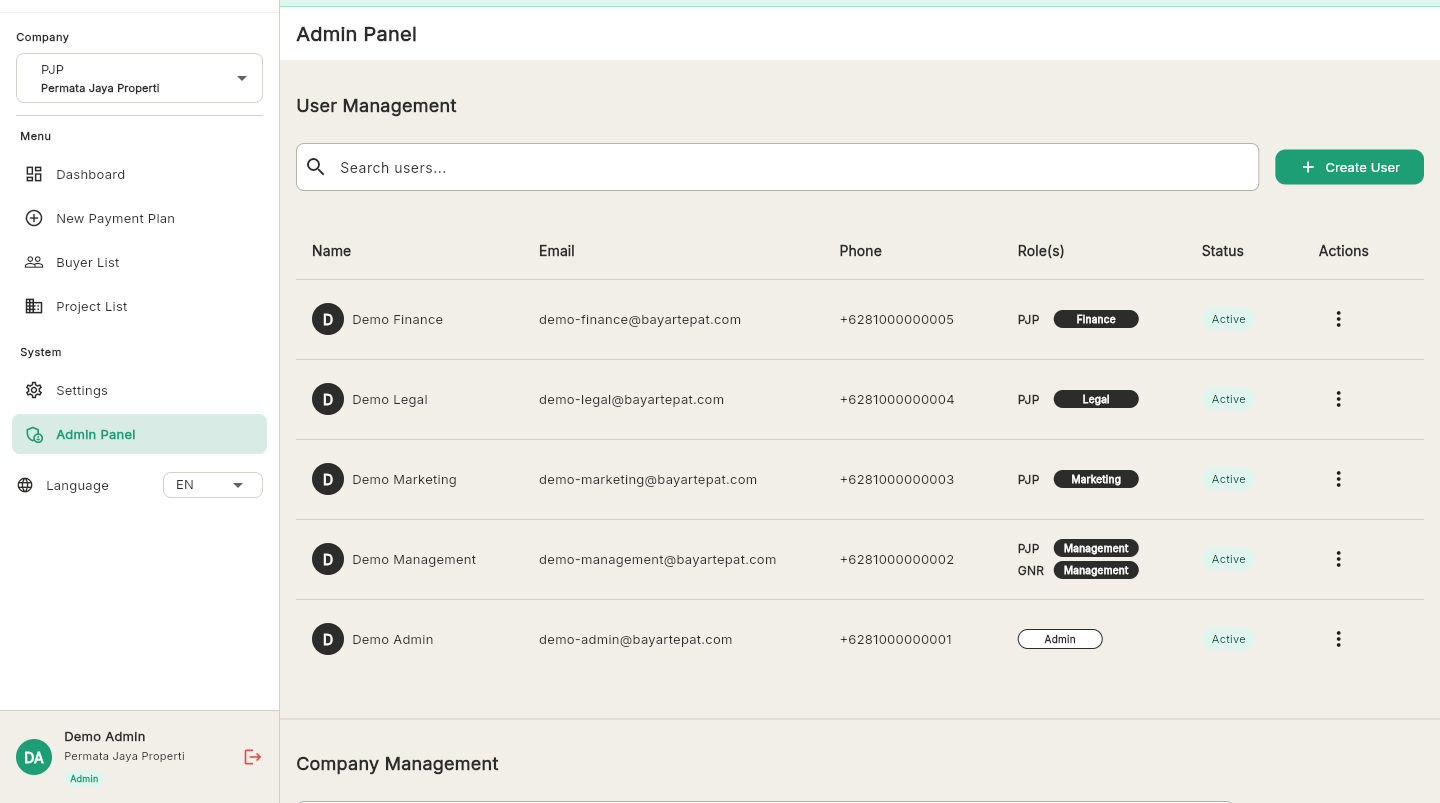The image size is (1440, 803).
Task: Open the Admin Panel menu item
Action: (95, 434)
